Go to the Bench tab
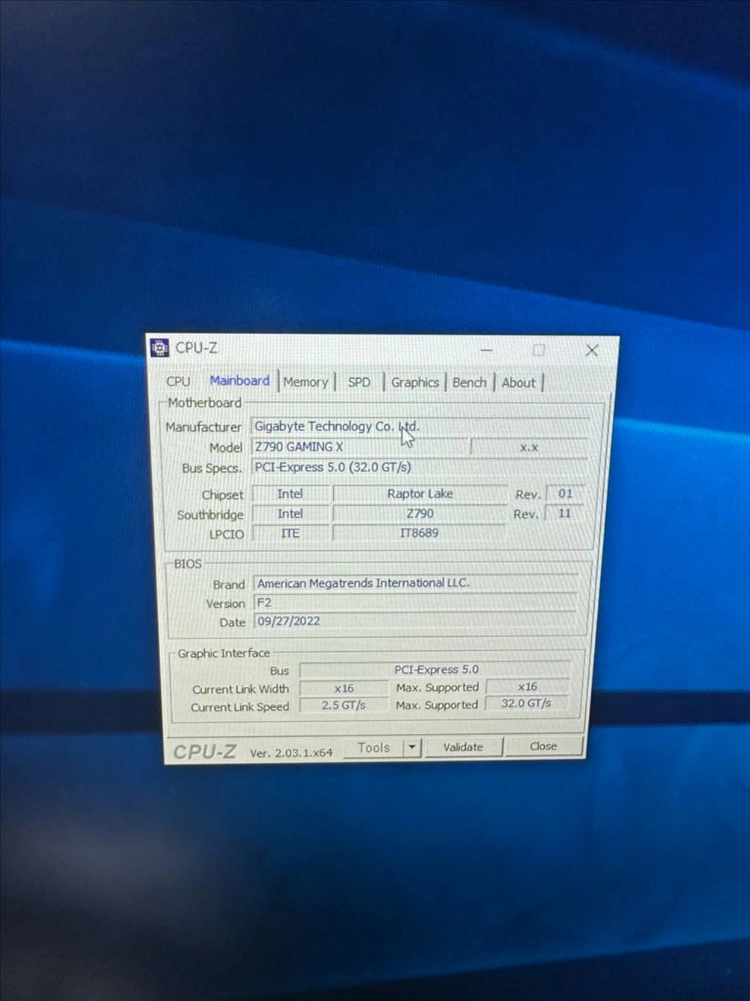 pos(469,382)
